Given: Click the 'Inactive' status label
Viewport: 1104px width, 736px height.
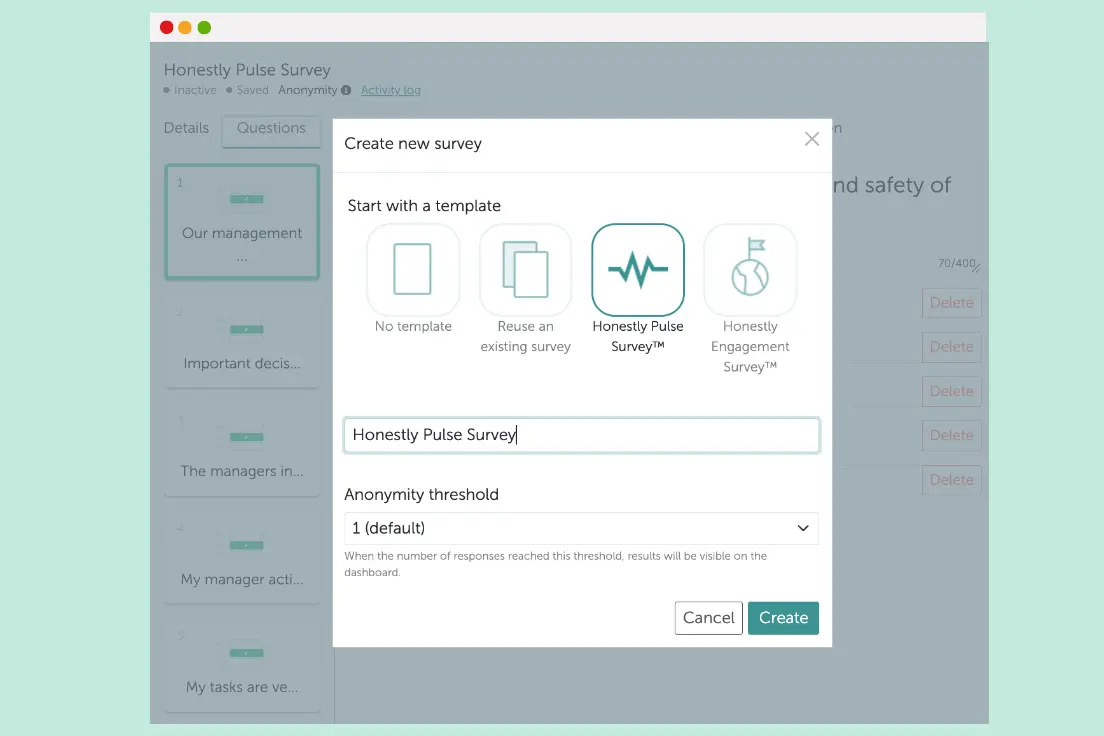Looking at the screenshot, I should [195, 90].
